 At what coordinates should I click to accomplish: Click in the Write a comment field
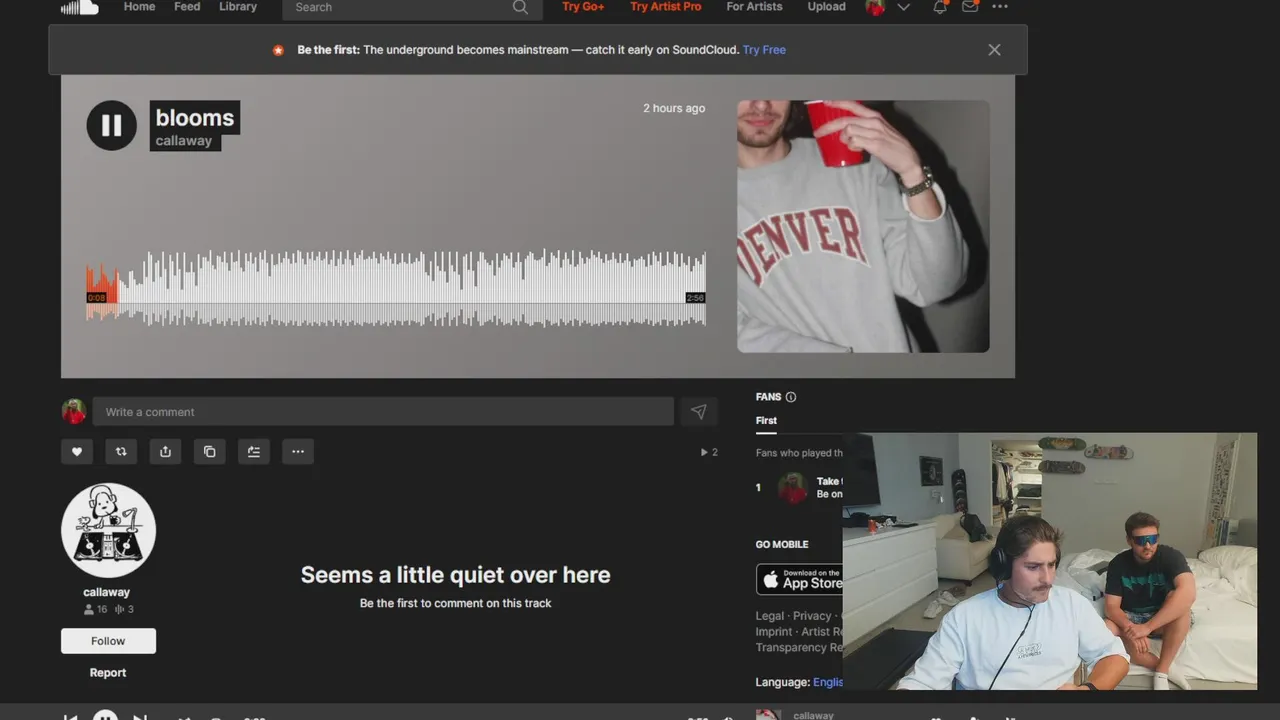pos(383,412)
